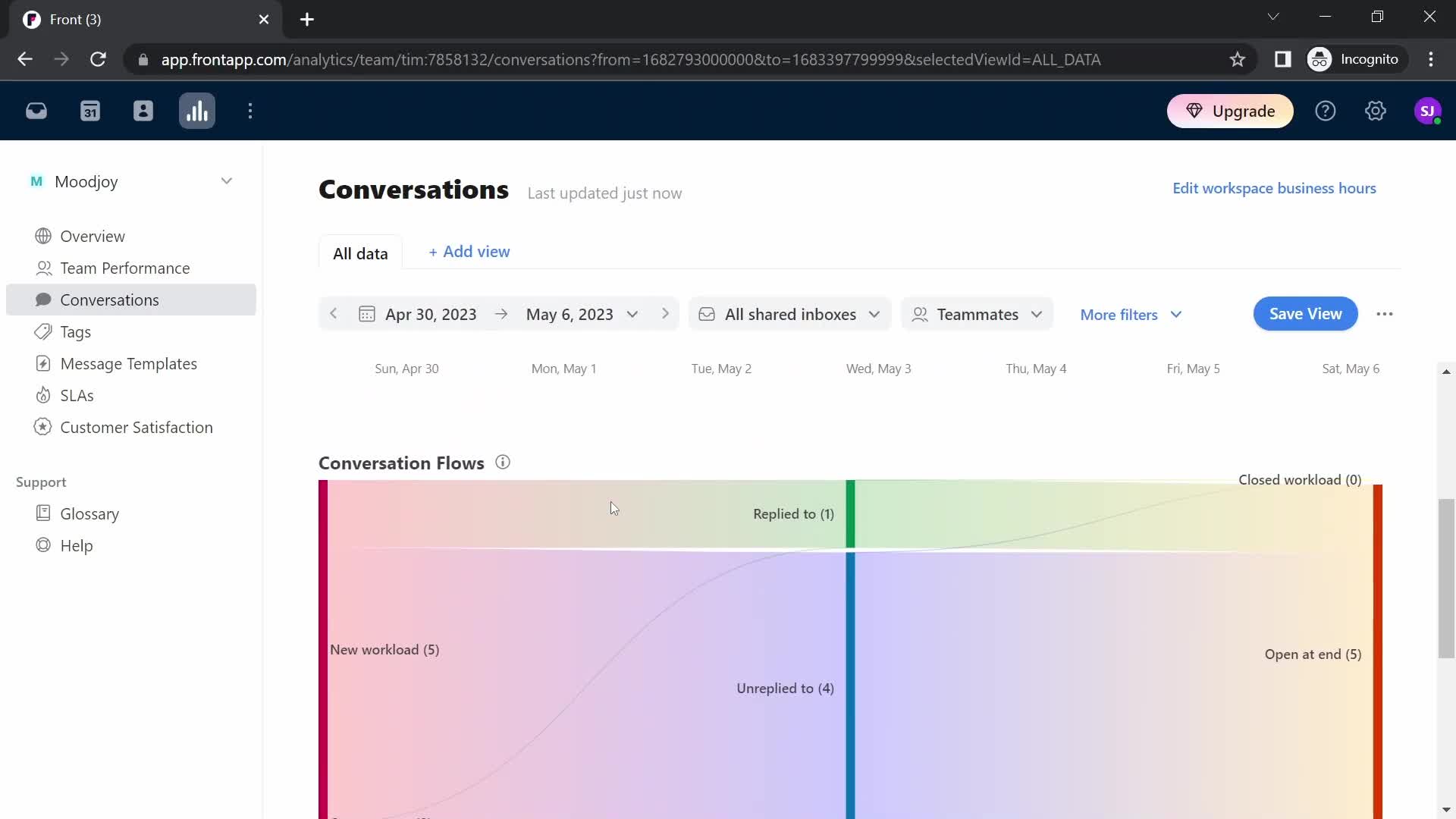This screenshot has width=1456, height=819.
Task: Toggle the Moodjoy workspace expander
Action: coord(226,182)
